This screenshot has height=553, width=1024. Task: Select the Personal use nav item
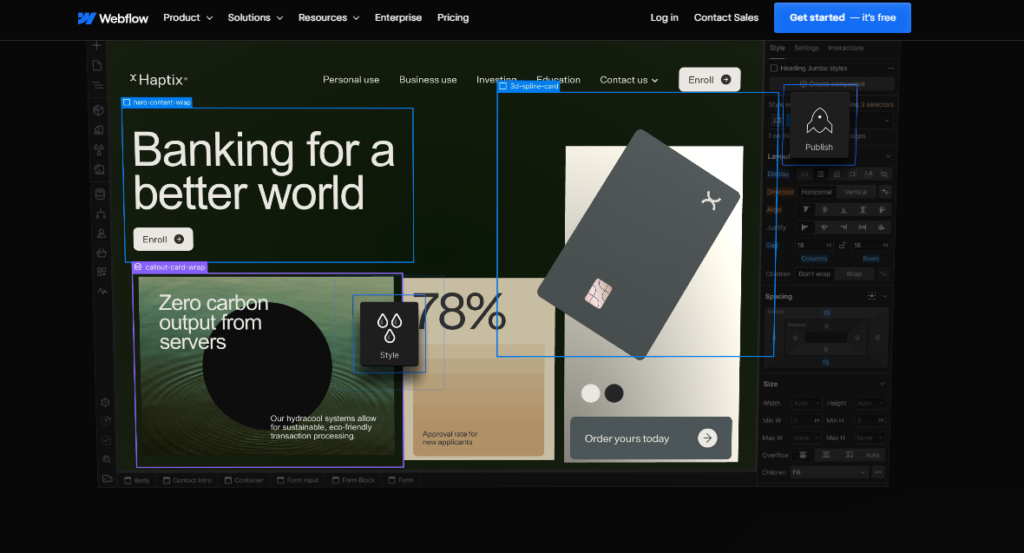point(351,80)
